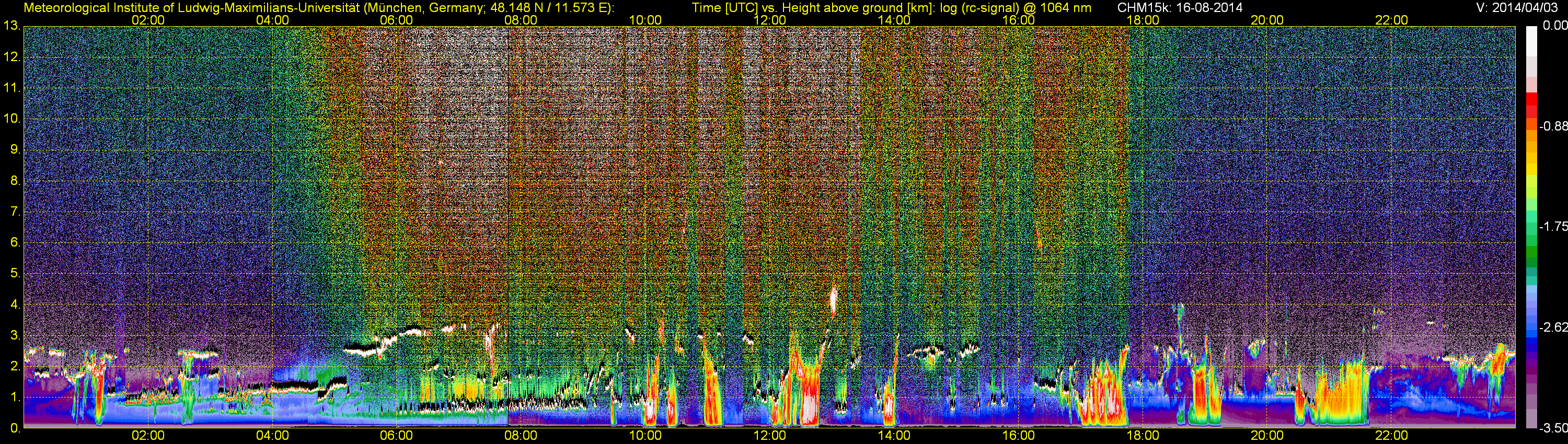Screen dimensions: 1568x444
Task: Click the bottom axis 14:00 time label
Action: pos(894,436)
